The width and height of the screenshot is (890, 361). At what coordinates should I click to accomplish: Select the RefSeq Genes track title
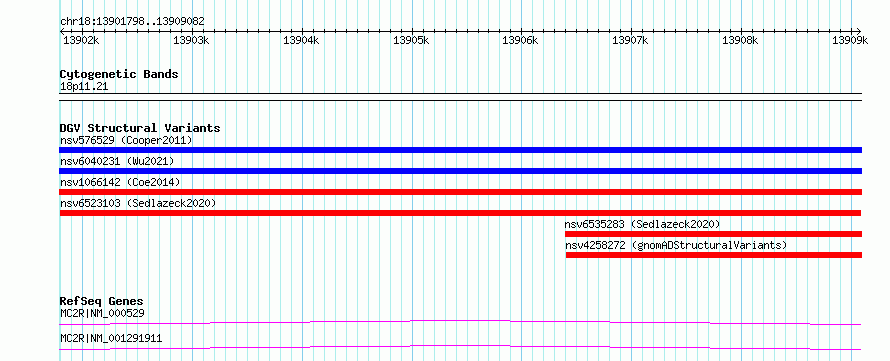[x=102, y=301]
